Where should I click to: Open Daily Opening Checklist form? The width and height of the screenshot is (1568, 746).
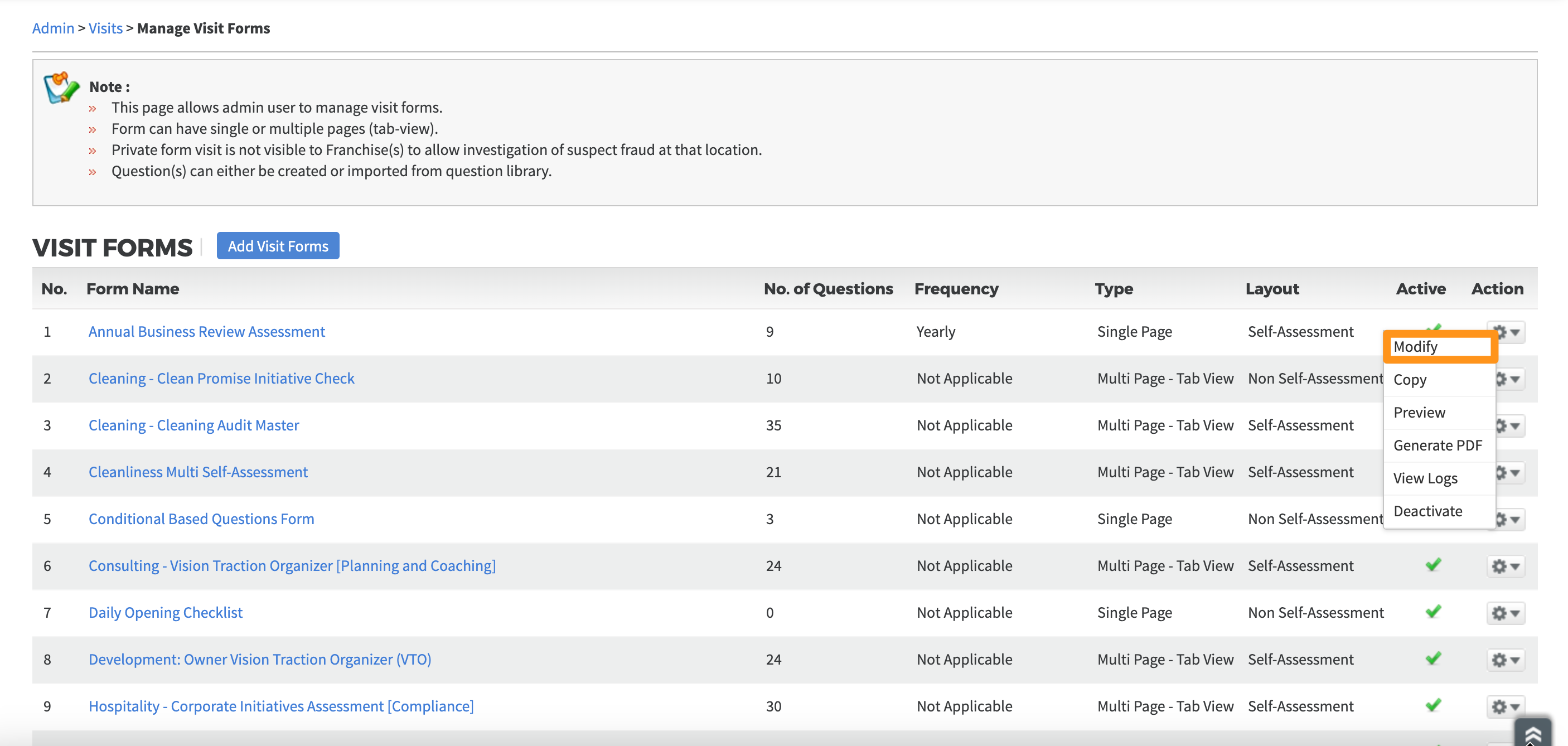click(x=166, y=613)
